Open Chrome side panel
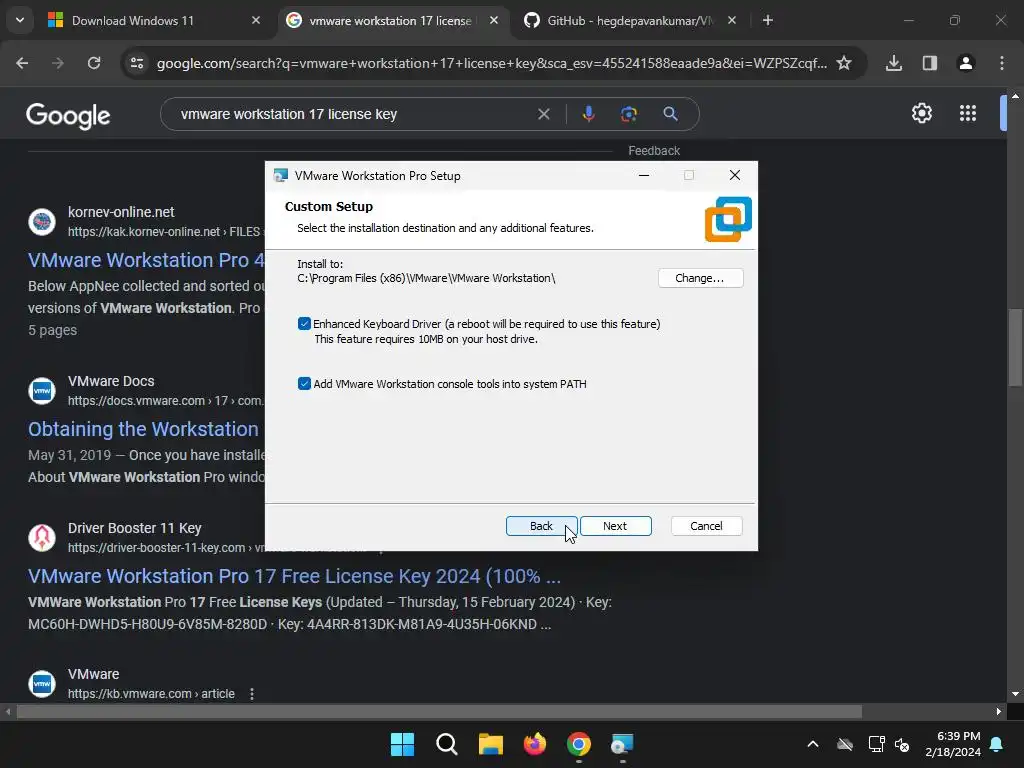The width and height of the screenshot is (1024, 768). [930, 63]
